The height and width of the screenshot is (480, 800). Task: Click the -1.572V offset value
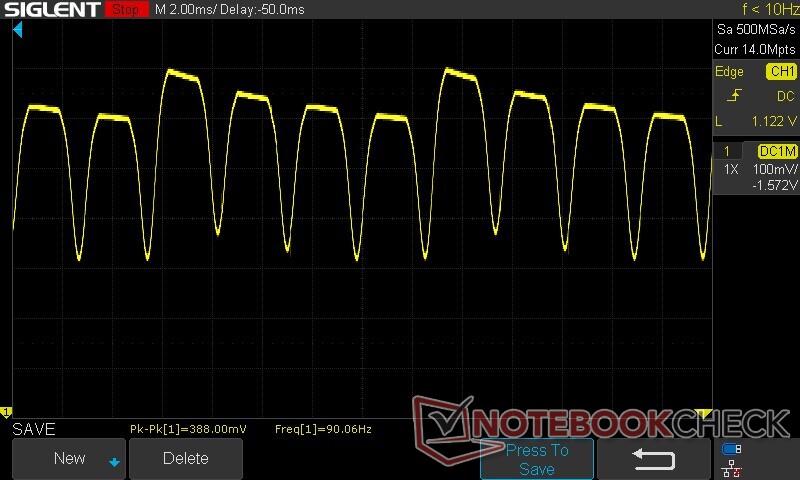point(774,186)
